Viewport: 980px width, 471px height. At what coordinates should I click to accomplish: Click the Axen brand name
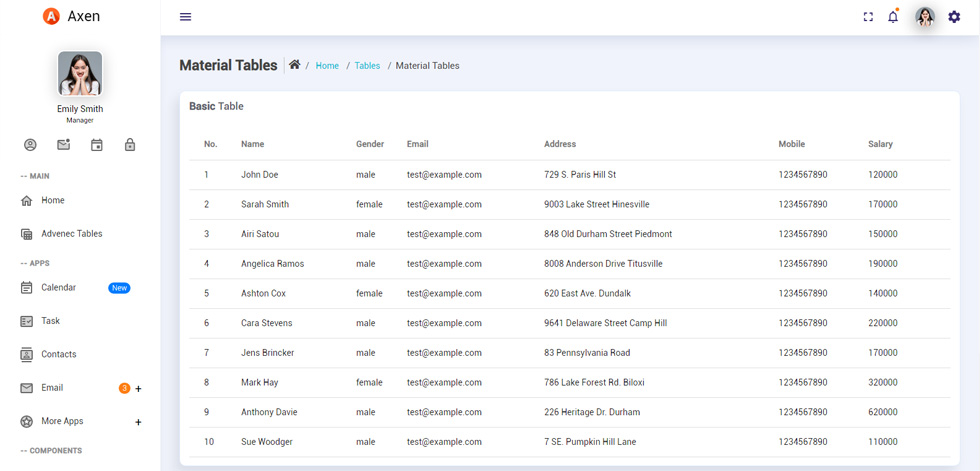tap(84, 16)
